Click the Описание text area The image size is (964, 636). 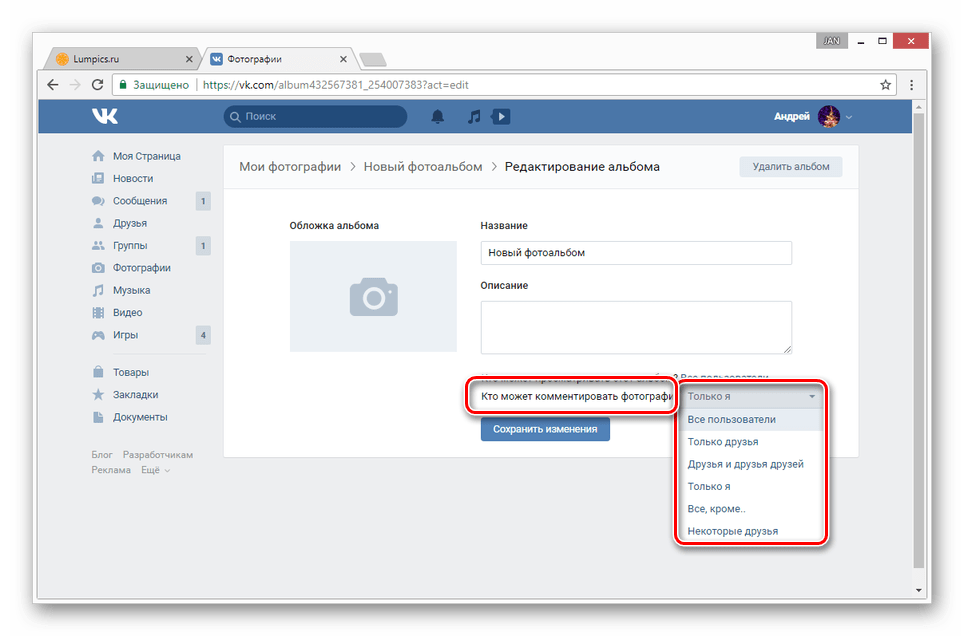[636, 327]
